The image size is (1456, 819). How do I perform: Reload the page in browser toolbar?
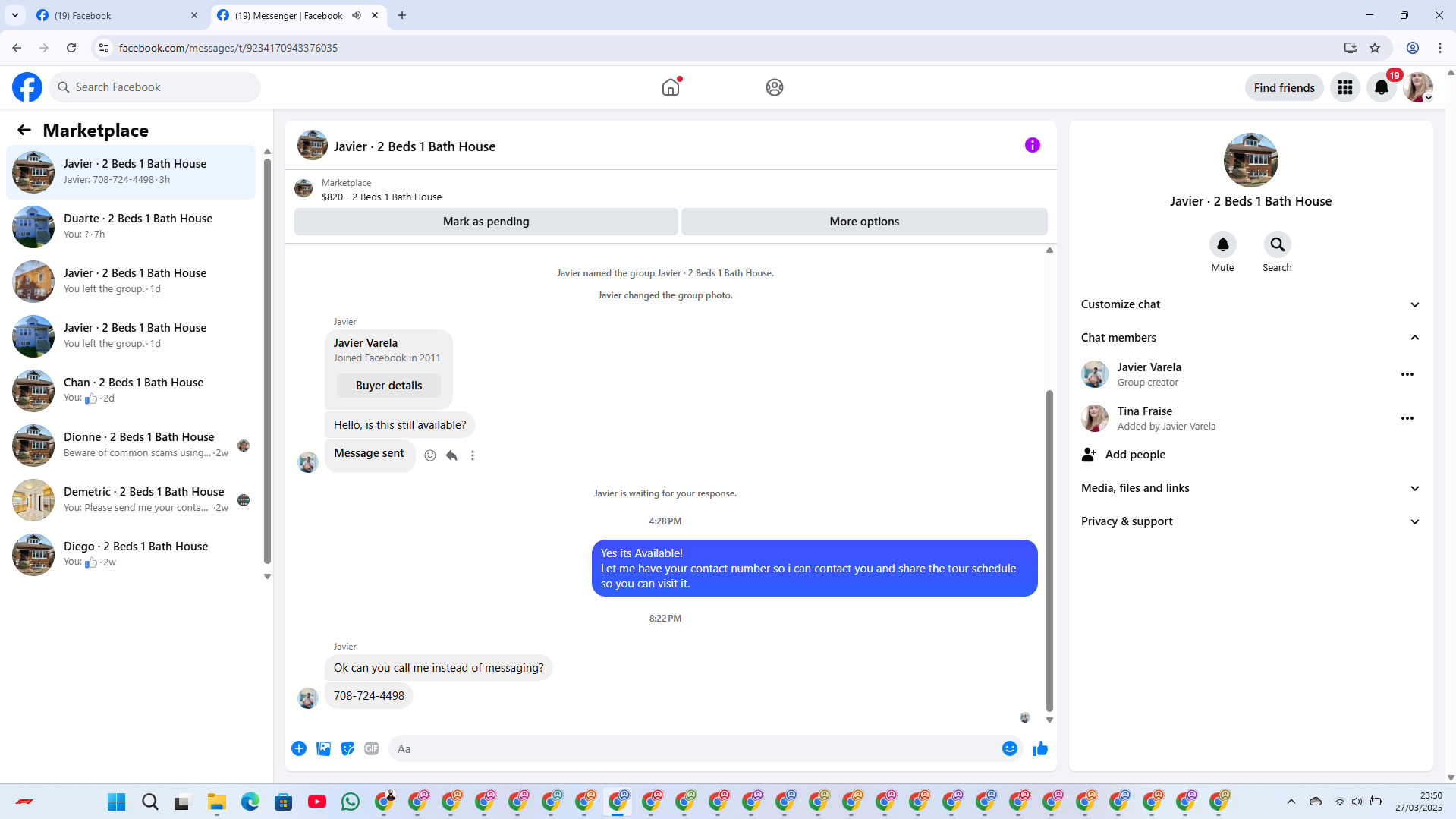click(x=71, y=48)
